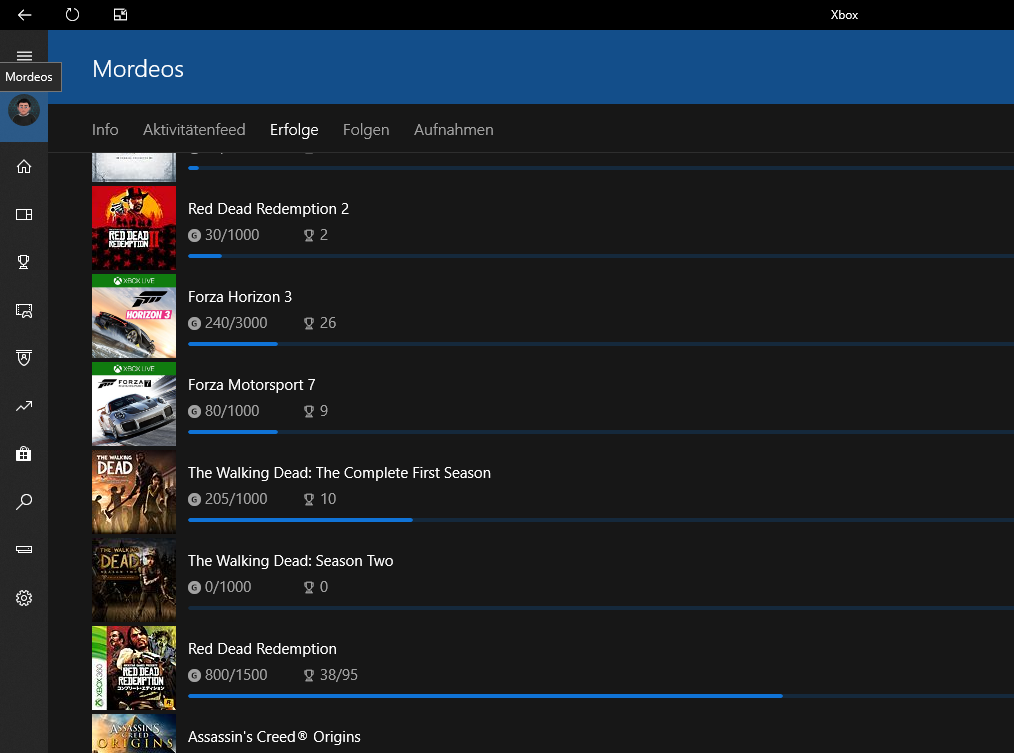Click the Walking Dead First Season progress bar

(601, 520)
